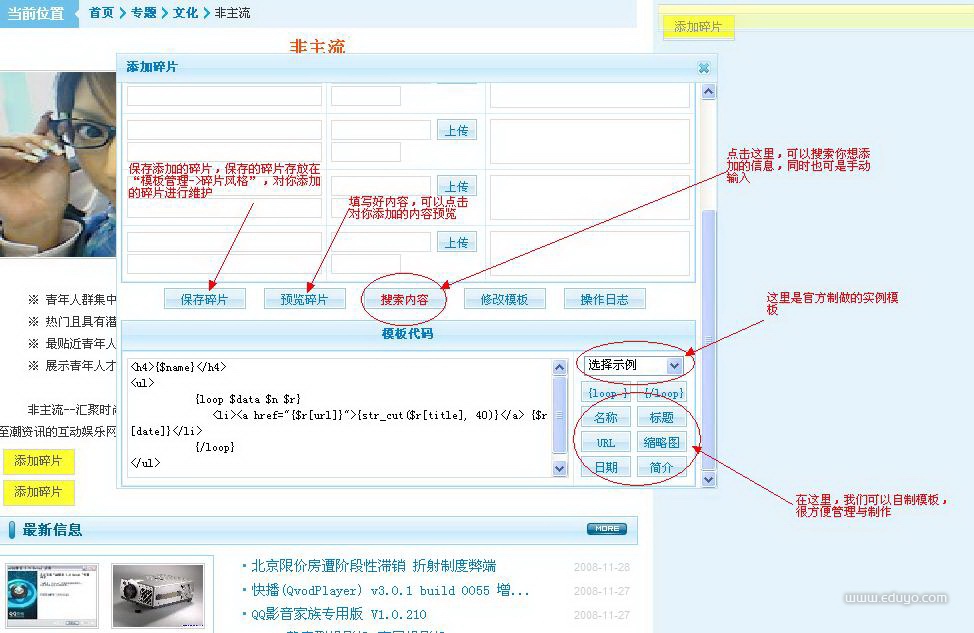974x633 pixels.
Task: Click the MORE button beside 最新信息
Action: point(606,529)
